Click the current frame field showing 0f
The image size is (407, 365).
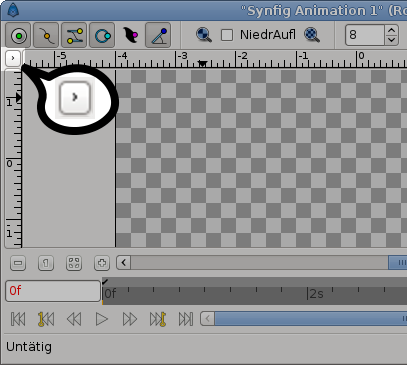tap(53, 291)
